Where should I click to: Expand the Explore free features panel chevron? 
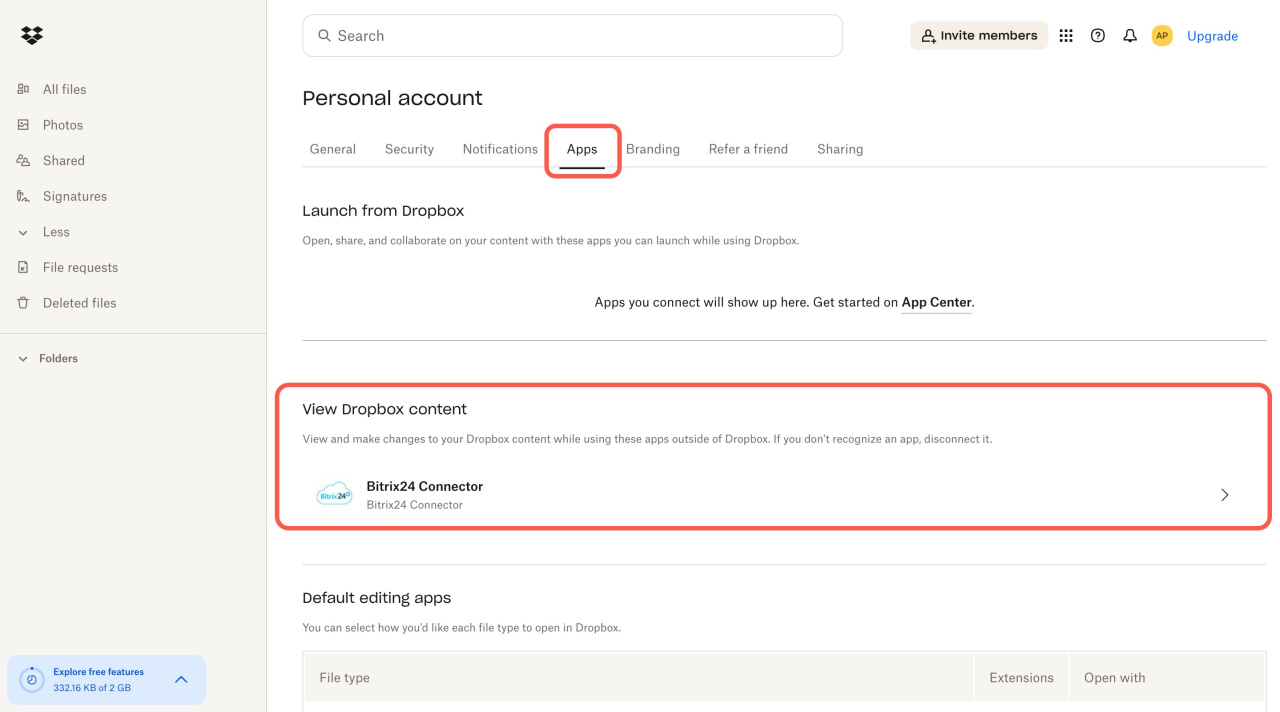(x=181, y=680)
